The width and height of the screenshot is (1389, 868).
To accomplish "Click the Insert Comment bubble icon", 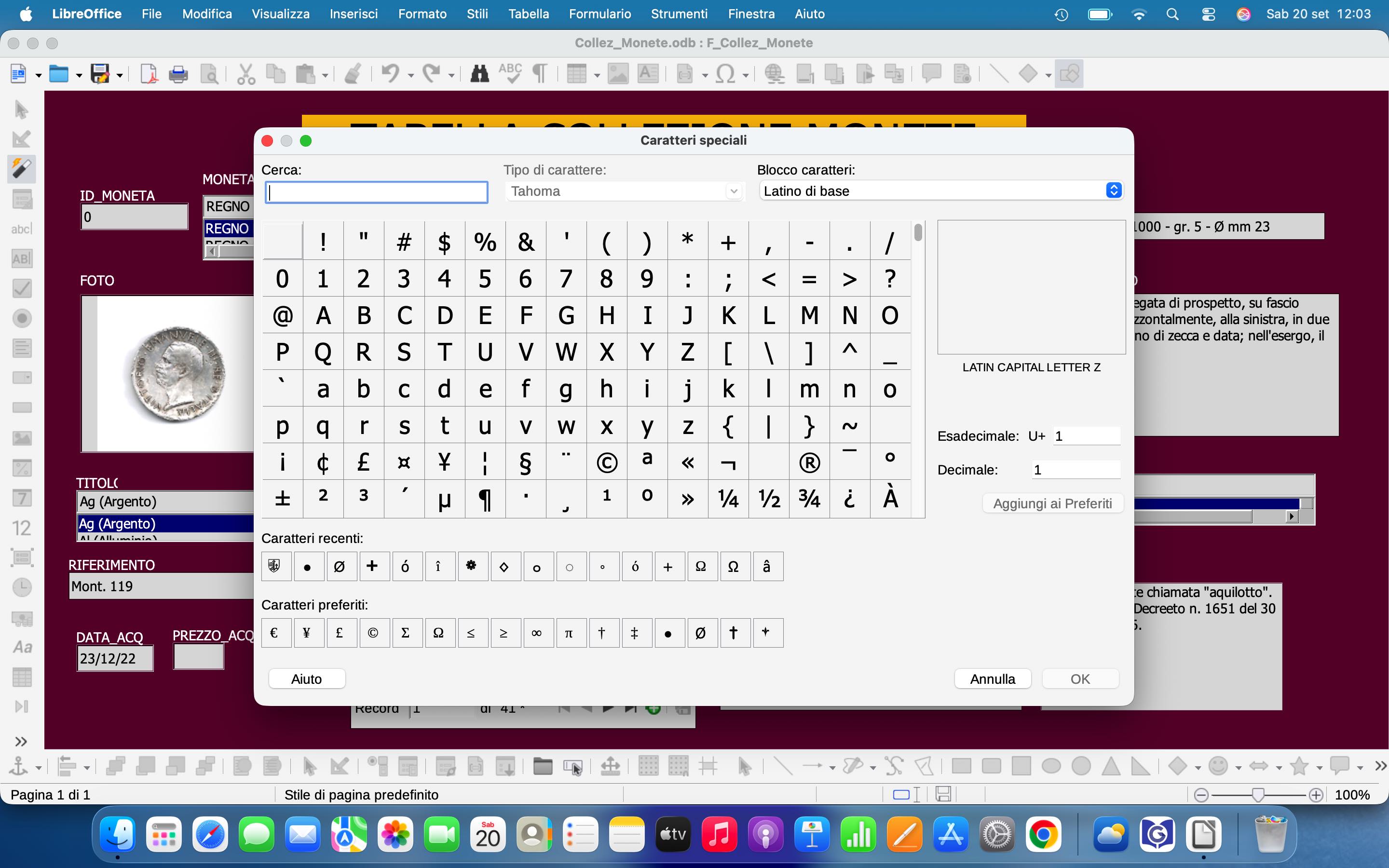I will click(x=931, y=74).
